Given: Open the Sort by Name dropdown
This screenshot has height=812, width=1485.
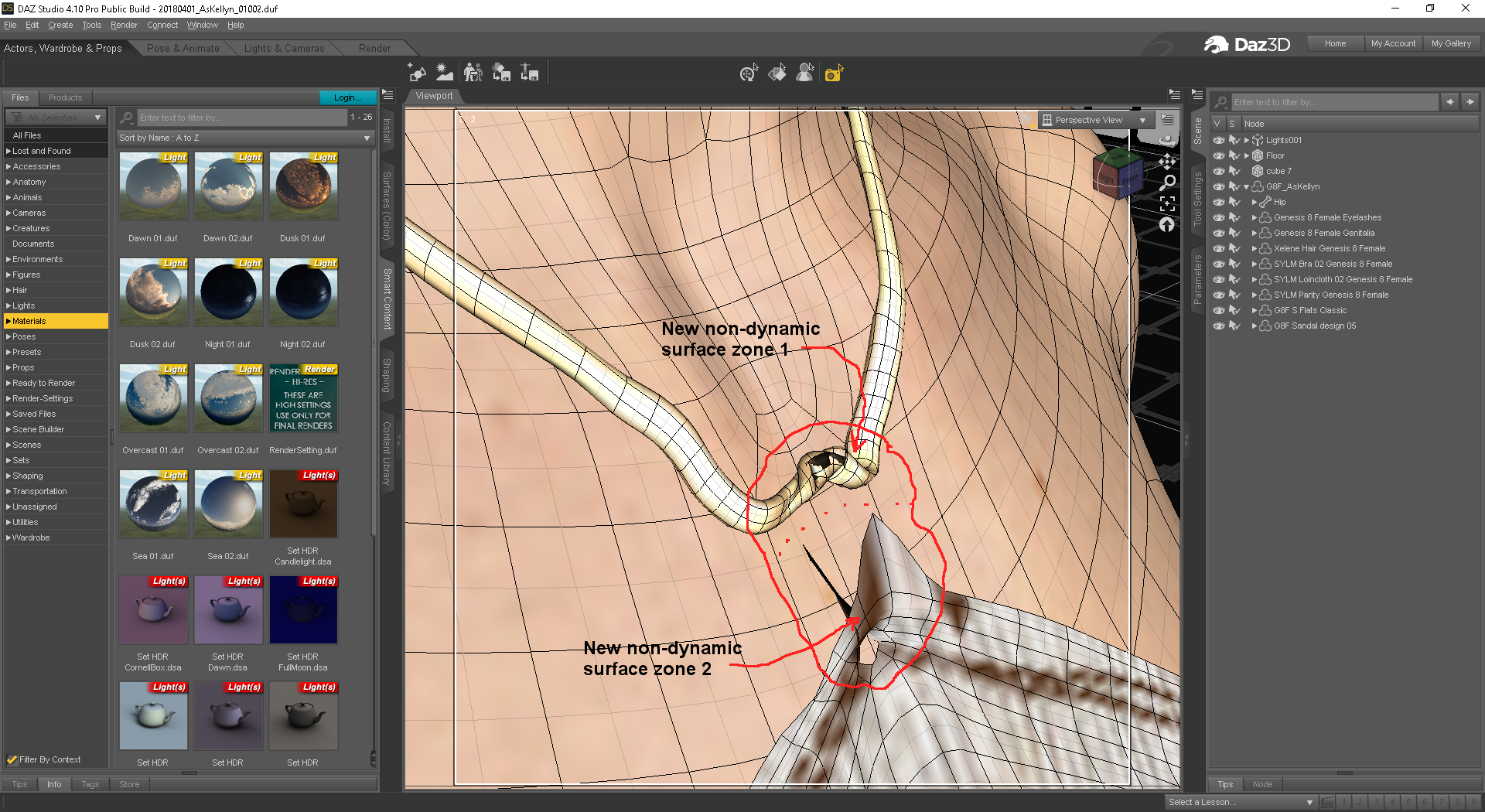Looking at the screenshot, I should pyautogui.click(x=244, y=138).
